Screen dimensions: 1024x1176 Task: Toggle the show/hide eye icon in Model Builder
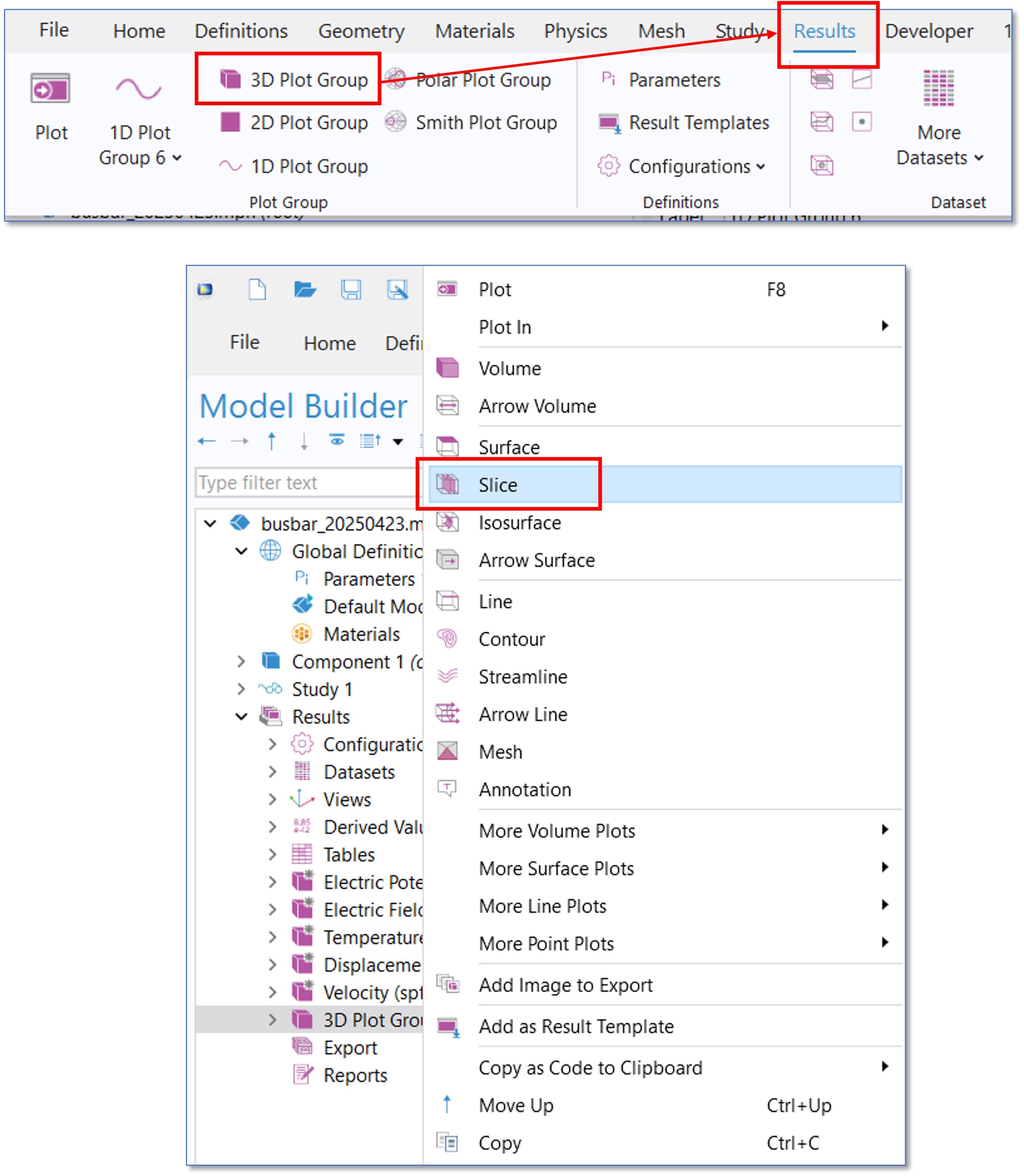[336, 440]
